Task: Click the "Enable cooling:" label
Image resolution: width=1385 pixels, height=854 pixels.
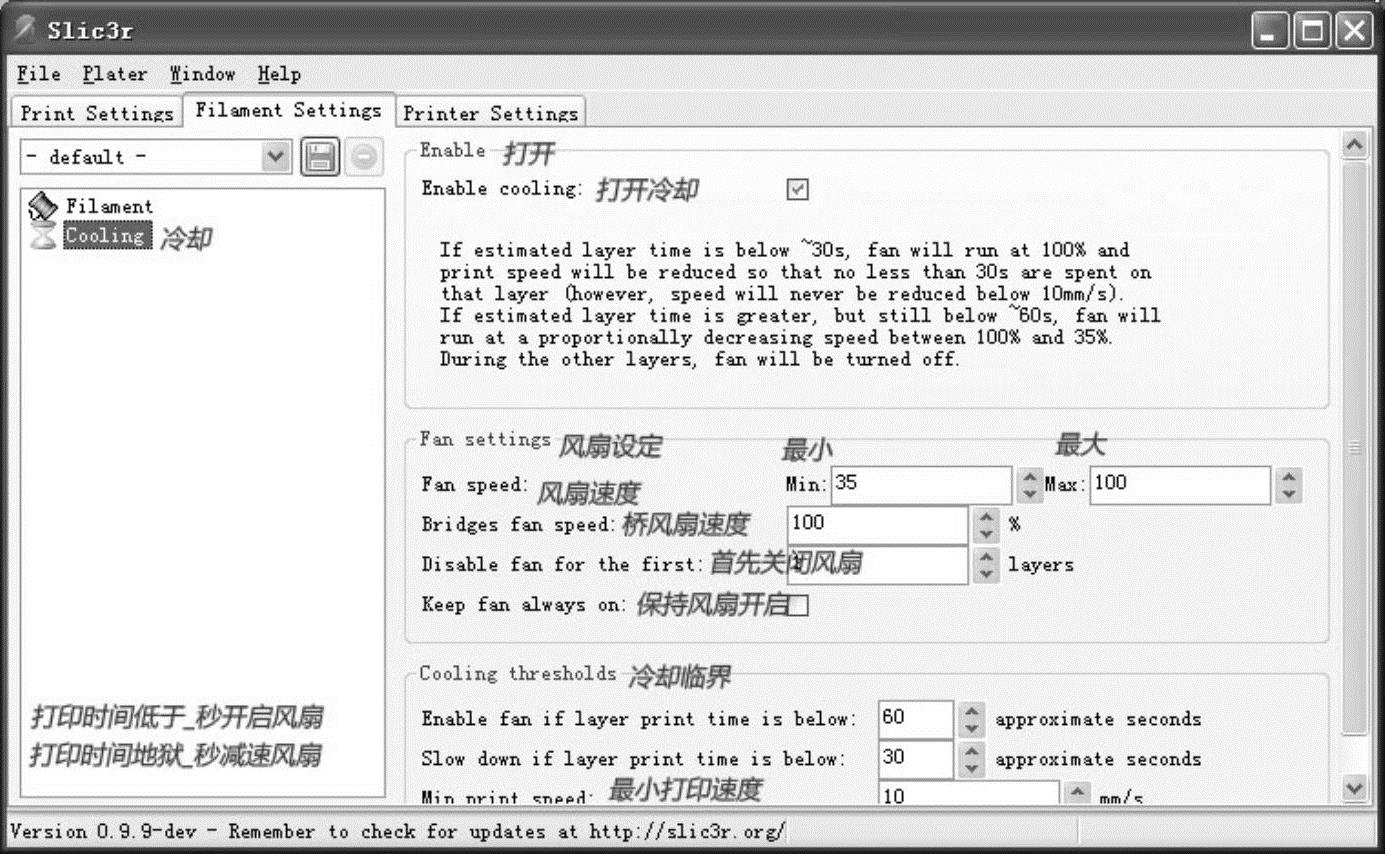Action: (x=502, y=189)
